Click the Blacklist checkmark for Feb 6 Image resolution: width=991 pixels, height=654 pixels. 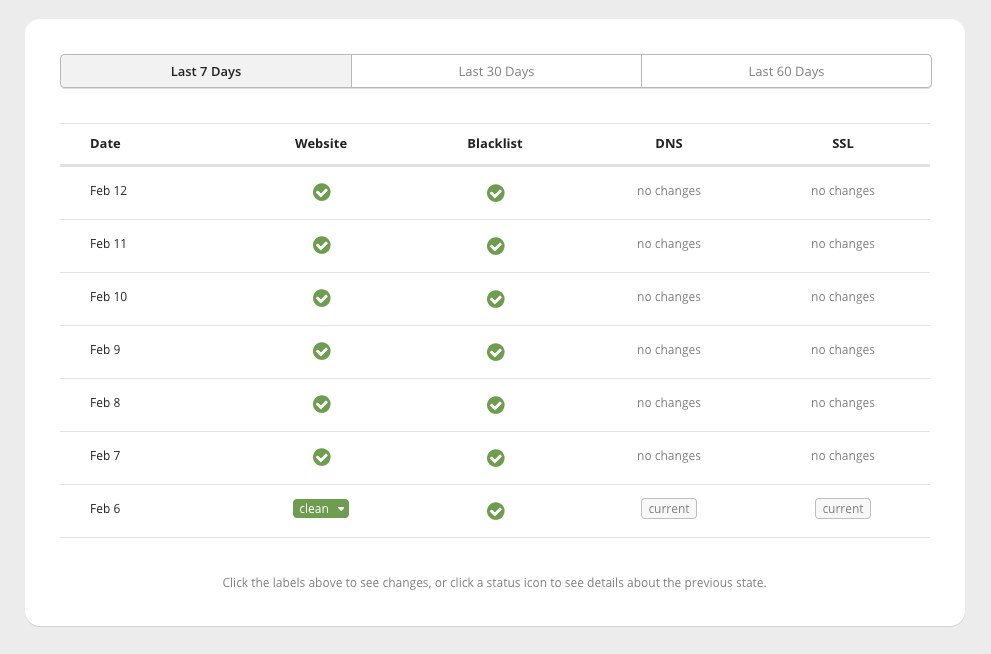coord(495,510)
